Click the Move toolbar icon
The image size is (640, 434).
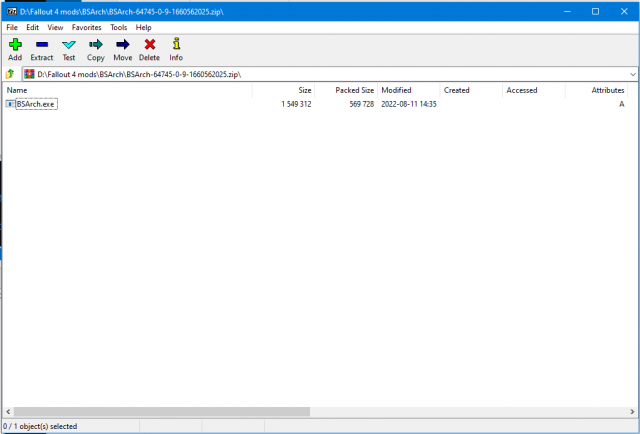click(123, 49)
